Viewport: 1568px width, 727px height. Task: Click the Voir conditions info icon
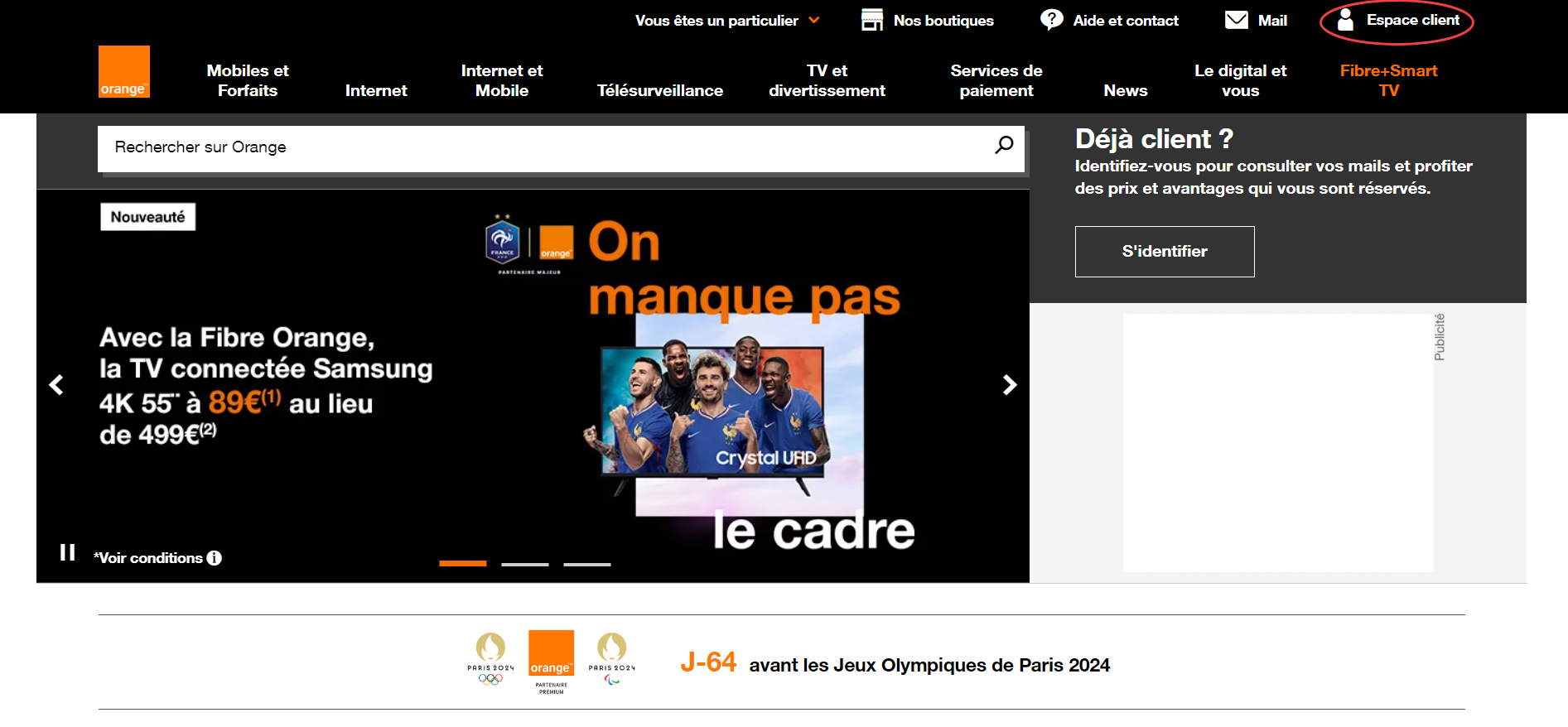(x=215, y=558)
